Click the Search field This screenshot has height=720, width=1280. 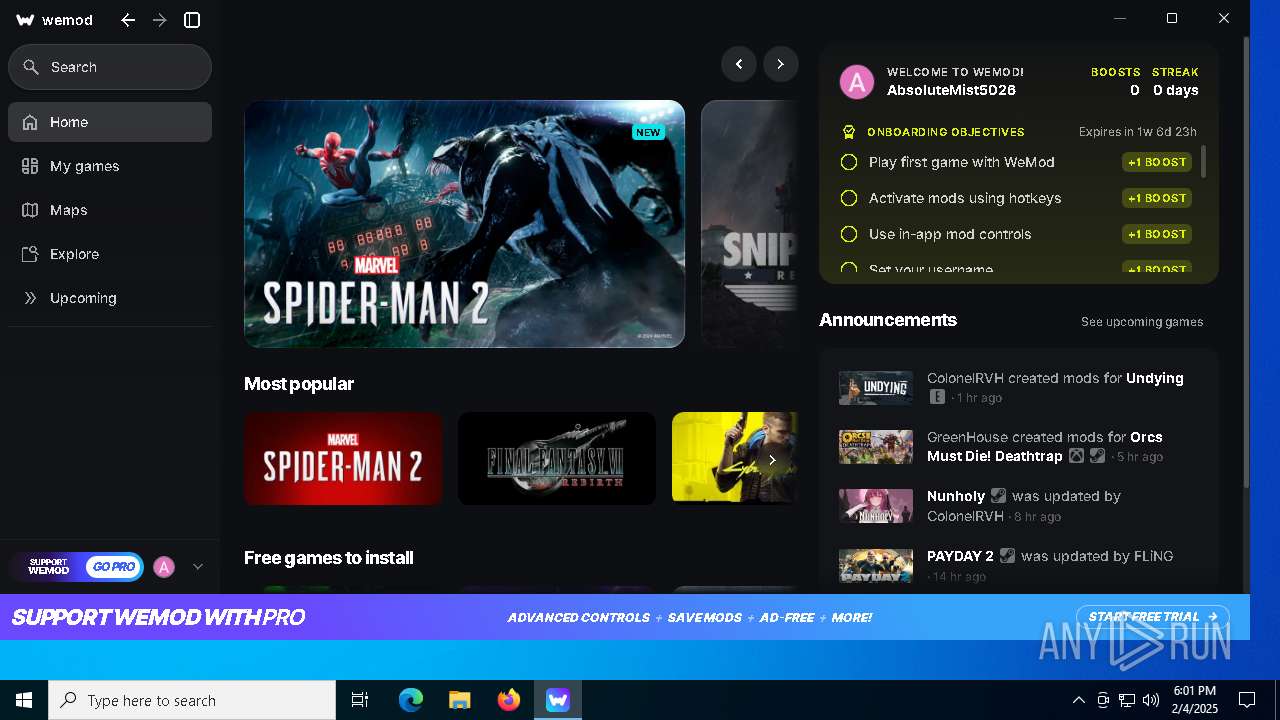click(110, 67)
